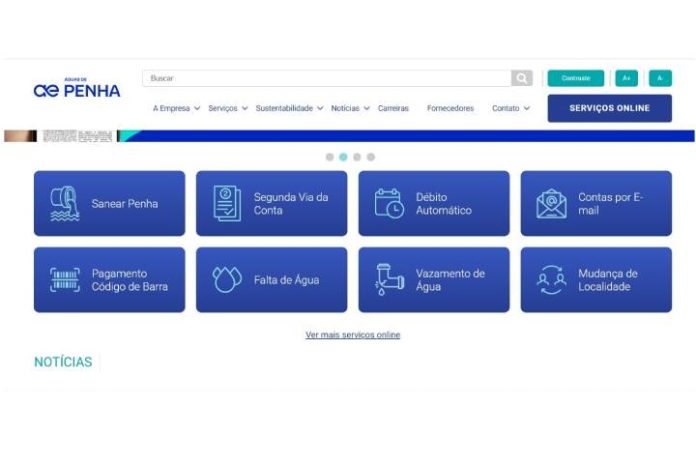Screen dimensions: 696x464
Task: Expand the Serviços dropdown menu
Action: coord(227,108)
